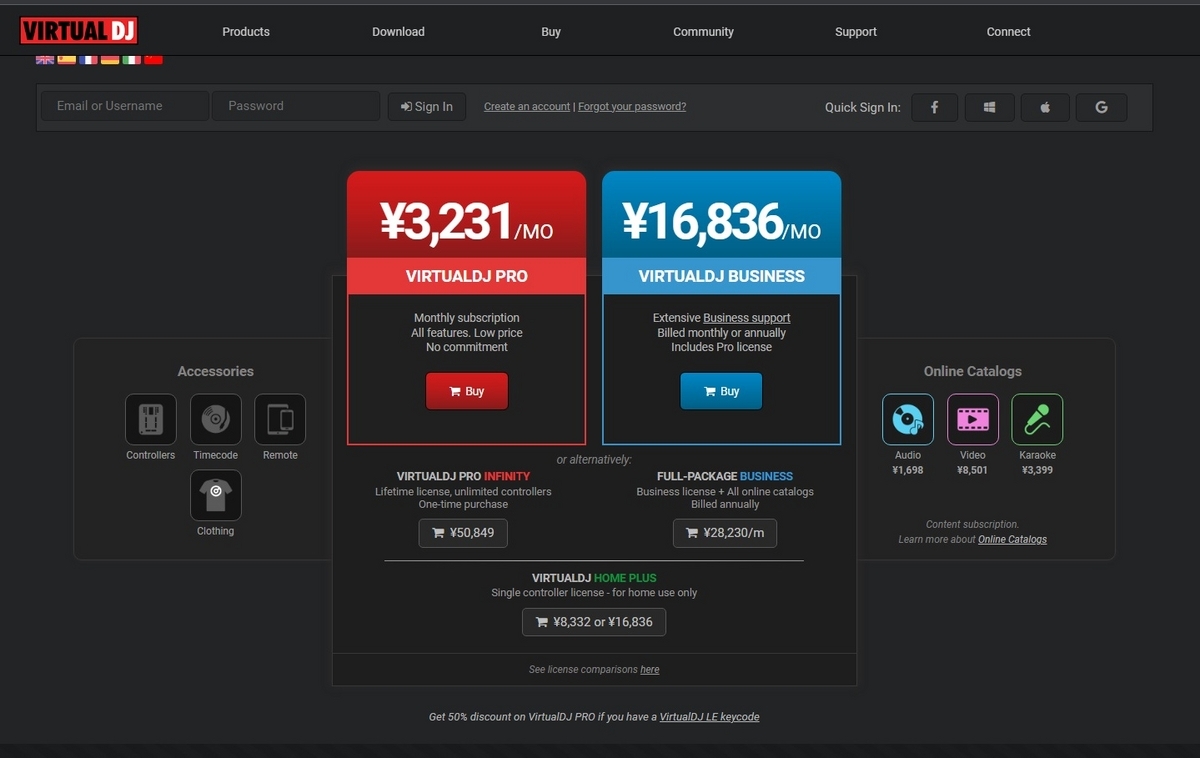
Task: Follow the Forgot your password link
Action: [632, 107]
